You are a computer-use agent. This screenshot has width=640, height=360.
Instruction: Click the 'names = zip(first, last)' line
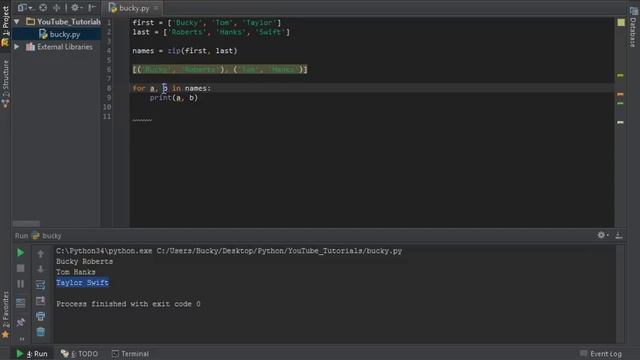[184, 51]
